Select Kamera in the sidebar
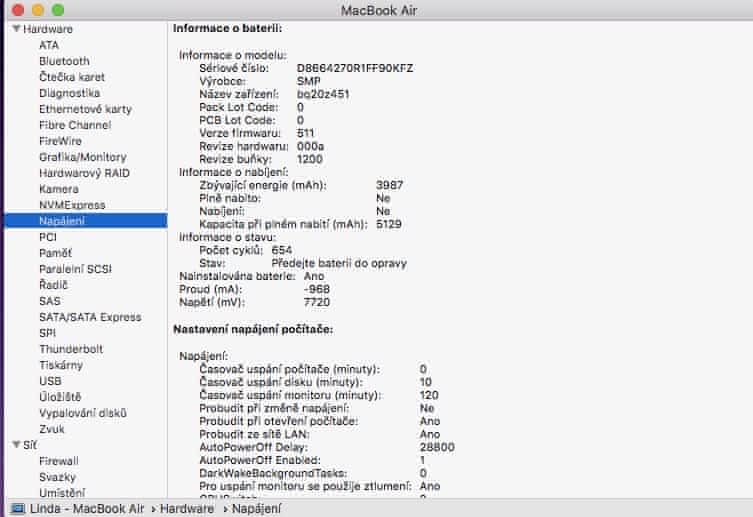This screenshot has width=753, height=517. (x=59, y=189)
